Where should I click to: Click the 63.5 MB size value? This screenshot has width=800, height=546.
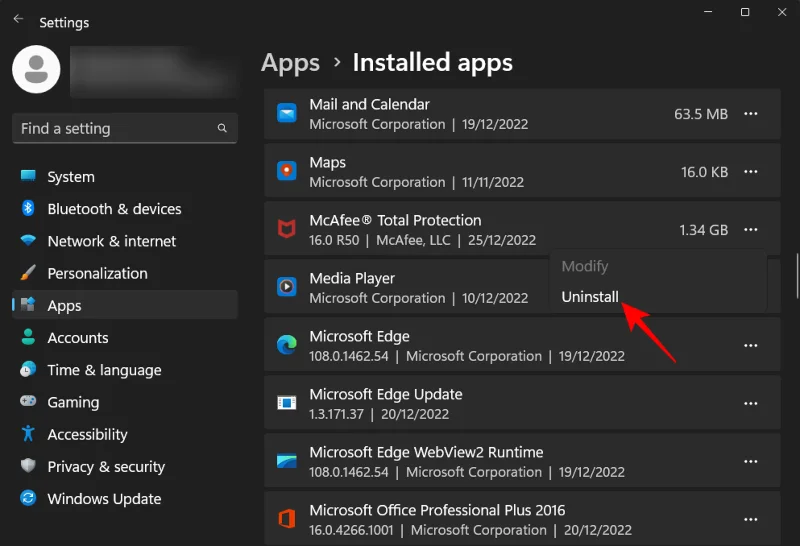coord(701,114)
